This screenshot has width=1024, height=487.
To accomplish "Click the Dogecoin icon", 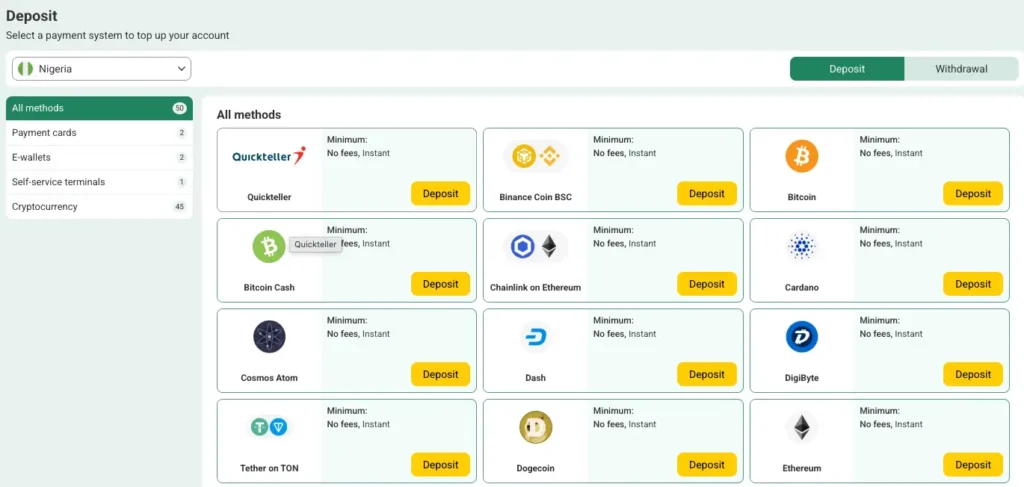I will click(x=535, y=428).
